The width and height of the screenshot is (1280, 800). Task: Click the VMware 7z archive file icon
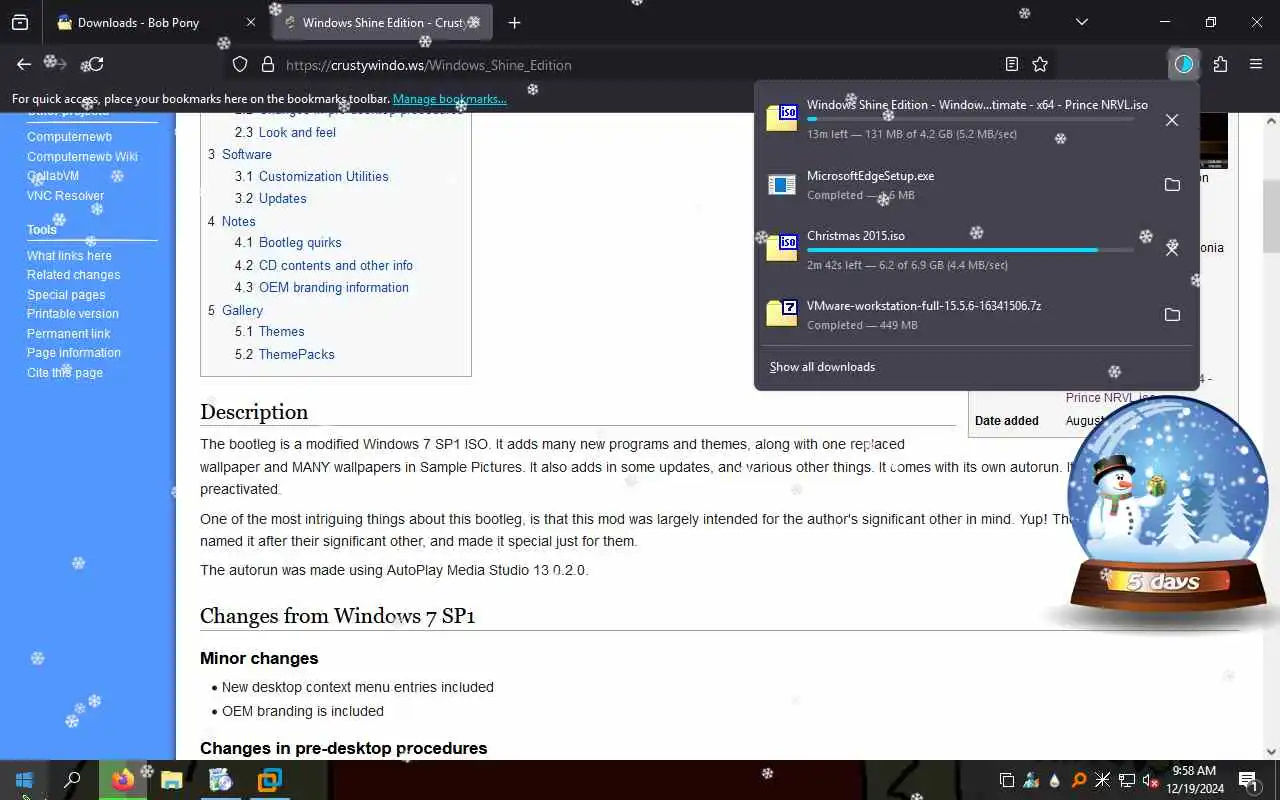(782, 313)
